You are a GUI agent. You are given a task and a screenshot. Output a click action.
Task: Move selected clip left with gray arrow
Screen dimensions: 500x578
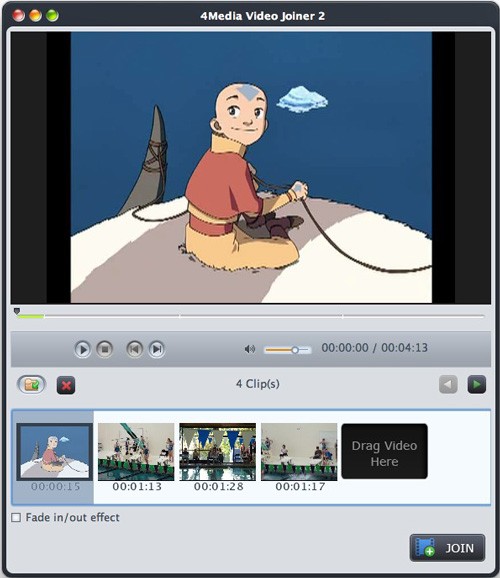click(x=448, y=384)
